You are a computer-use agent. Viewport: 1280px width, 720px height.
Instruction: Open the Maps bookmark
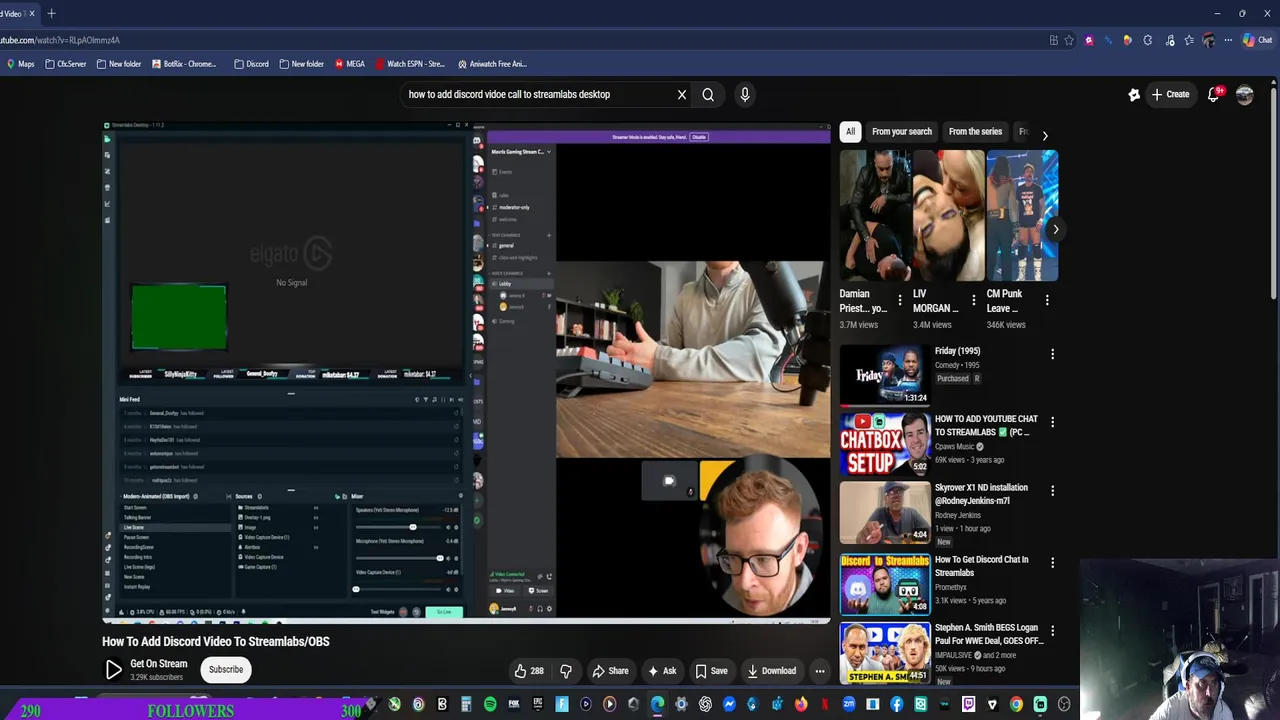[20, 64]
